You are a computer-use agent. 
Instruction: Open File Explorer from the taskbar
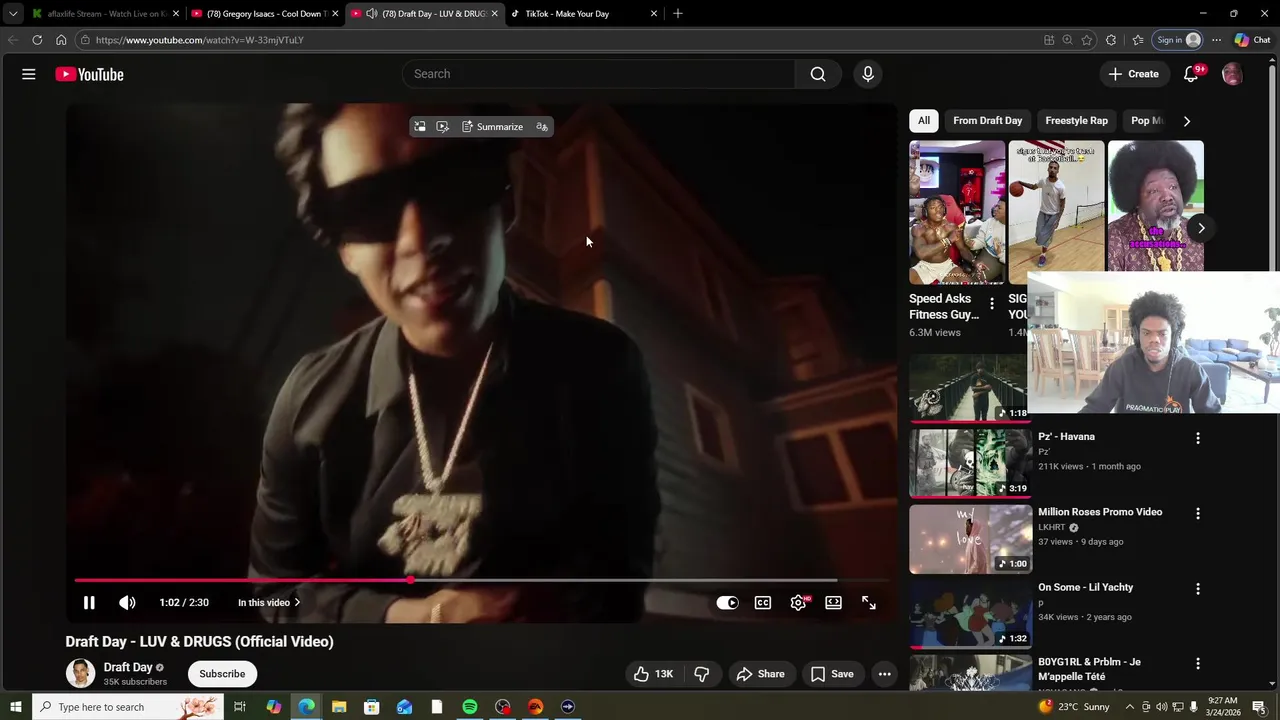point(339,707)
